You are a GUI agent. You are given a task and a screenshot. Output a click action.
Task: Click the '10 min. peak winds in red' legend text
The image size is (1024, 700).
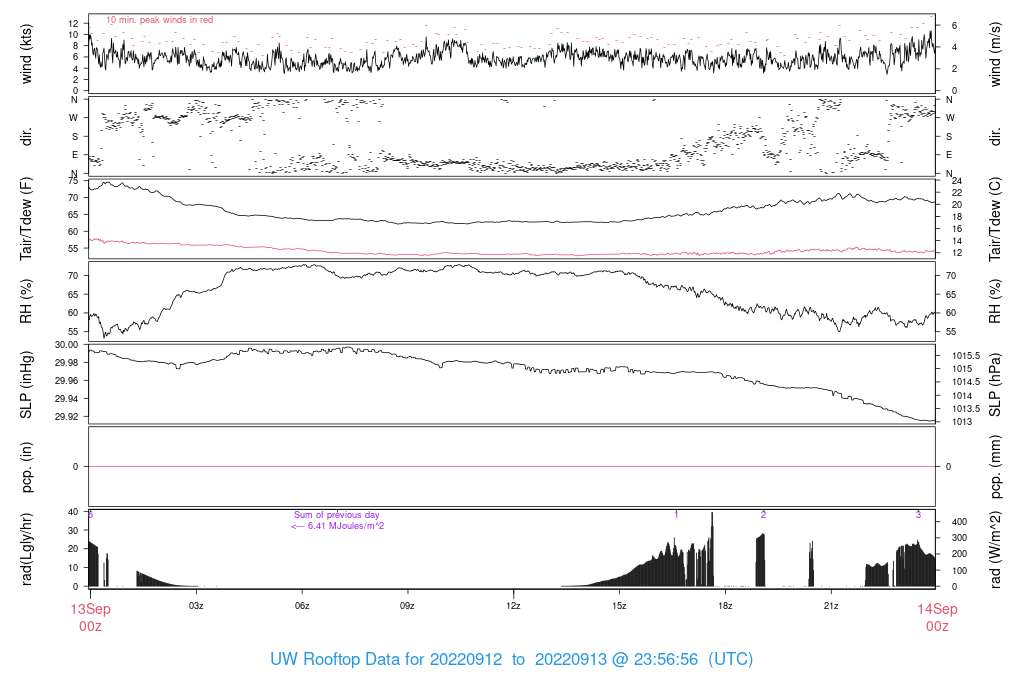[159, 20]
